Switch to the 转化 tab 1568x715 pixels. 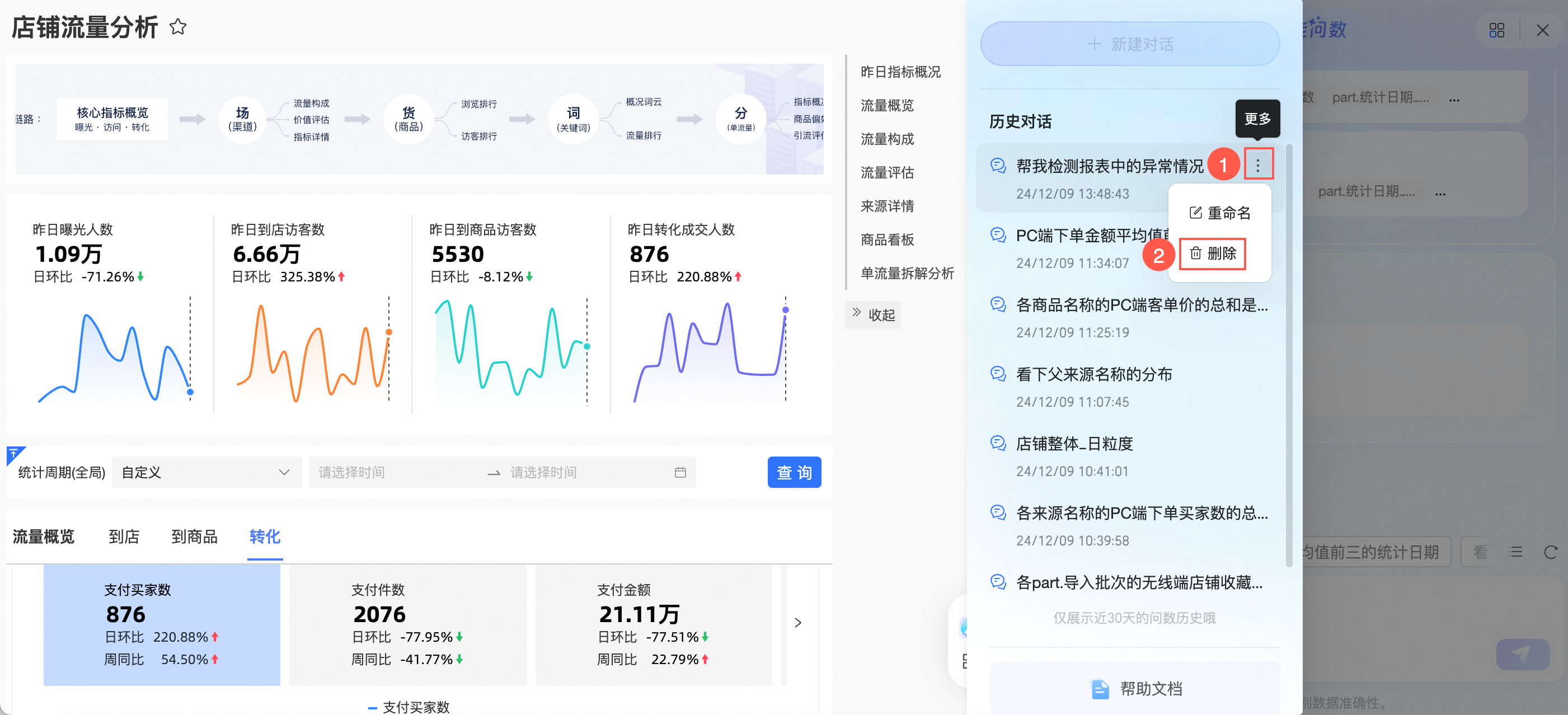pyautogui.click(x=265, y=536)
